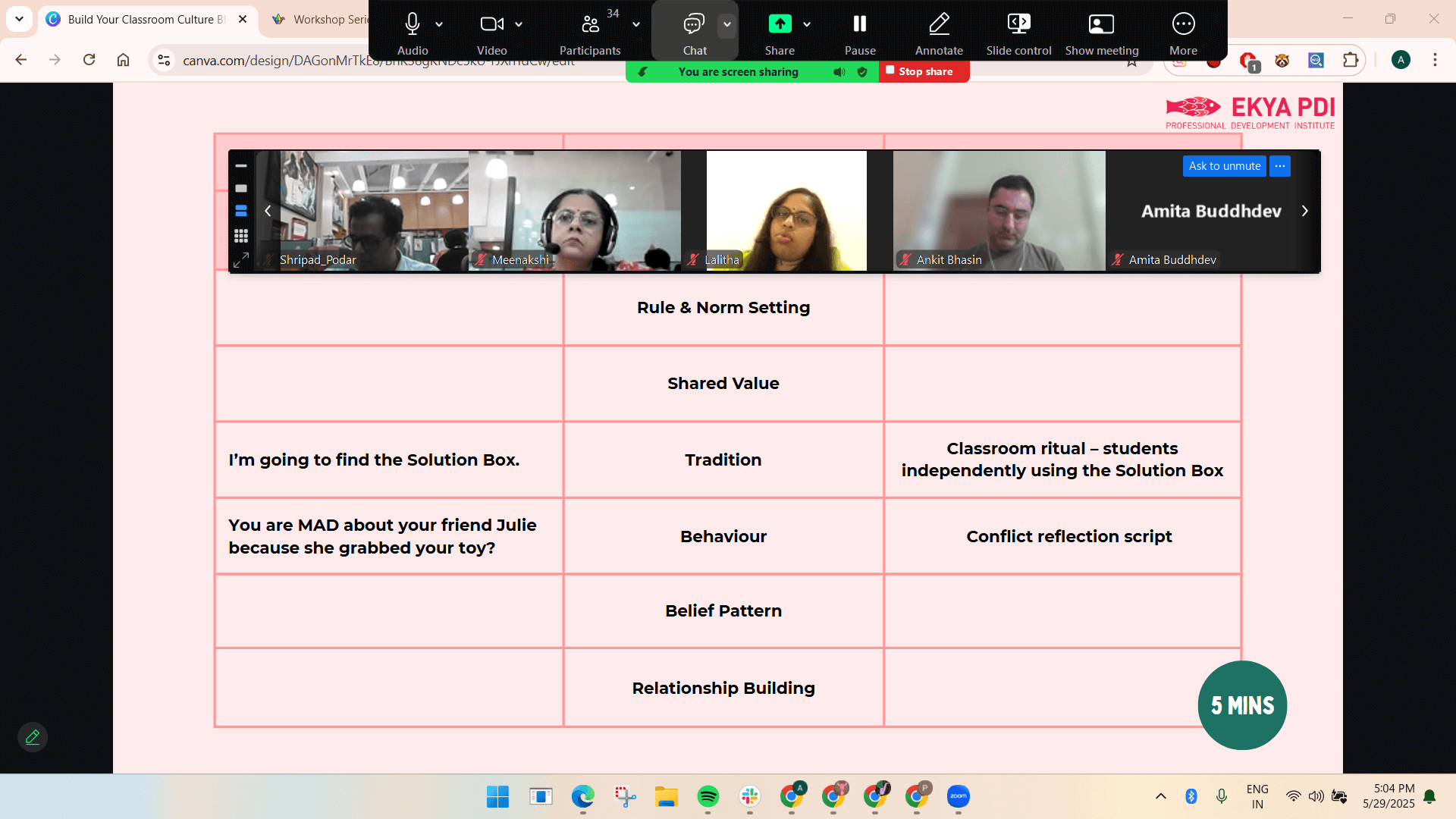The height and width of the screenshot is (819, 1456).
Task: Select the highlighted strip view icon
Action: (241, 211)
